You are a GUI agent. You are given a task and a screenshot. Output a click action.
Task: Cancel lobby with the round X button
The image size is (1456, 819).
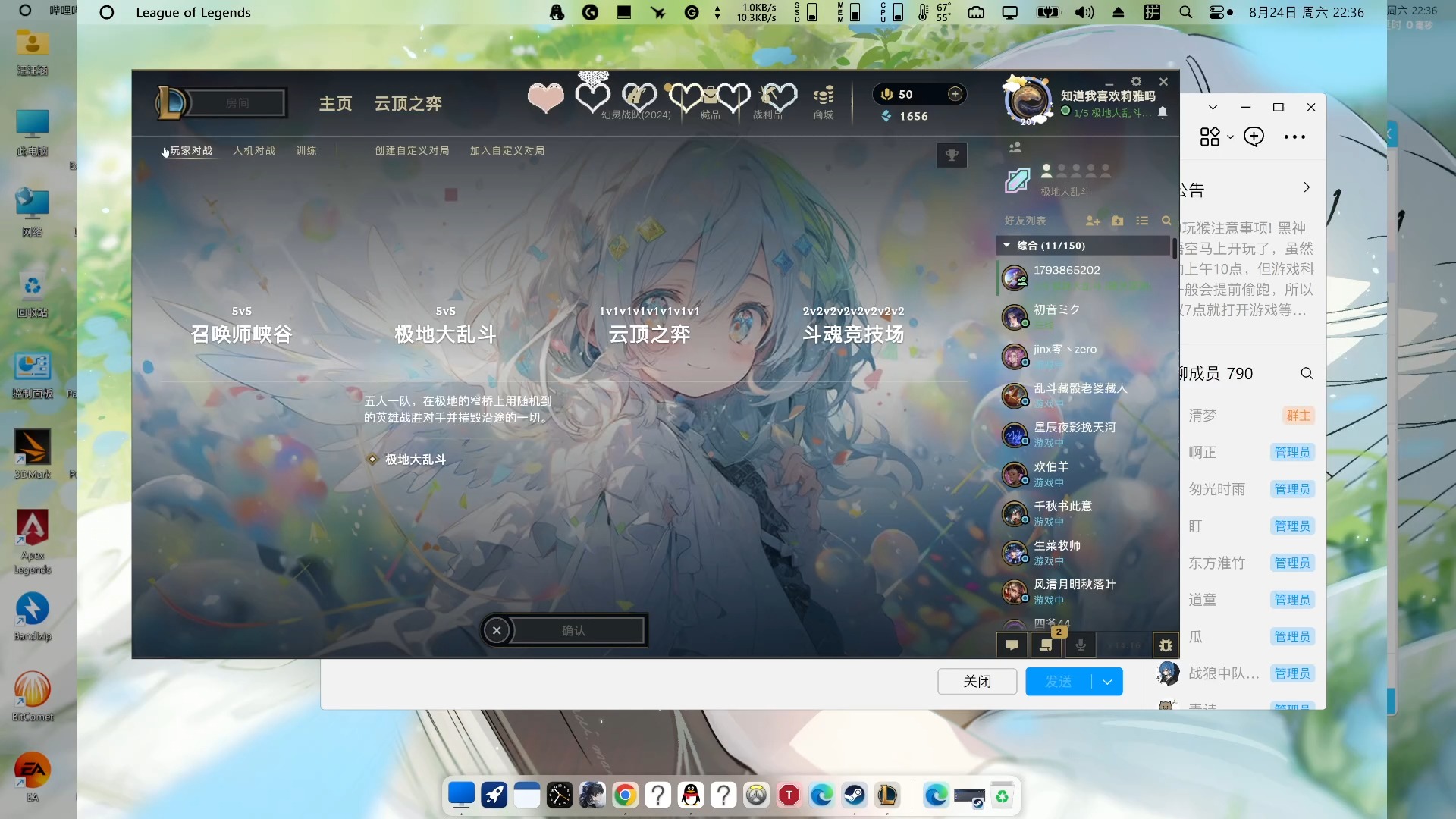click(x=497, y=630)
